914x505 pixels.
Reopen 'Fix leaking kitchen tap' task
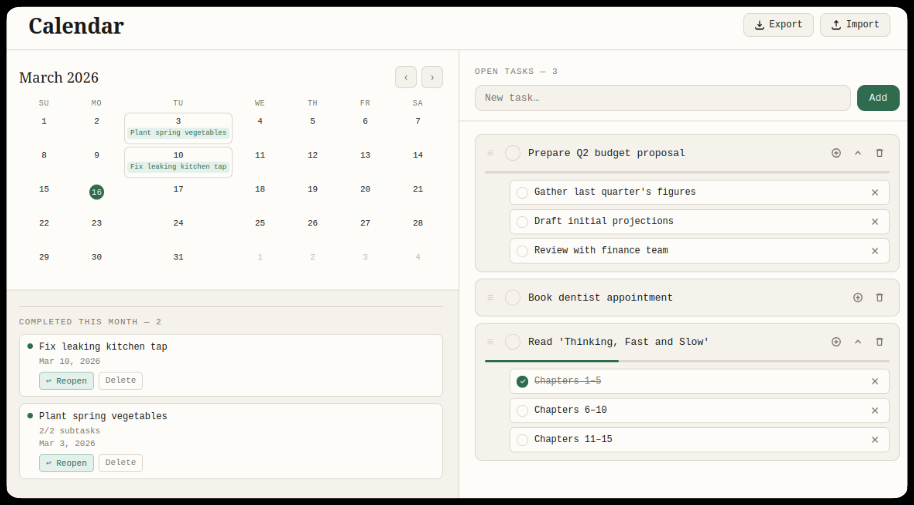click(x=66, y=381)
